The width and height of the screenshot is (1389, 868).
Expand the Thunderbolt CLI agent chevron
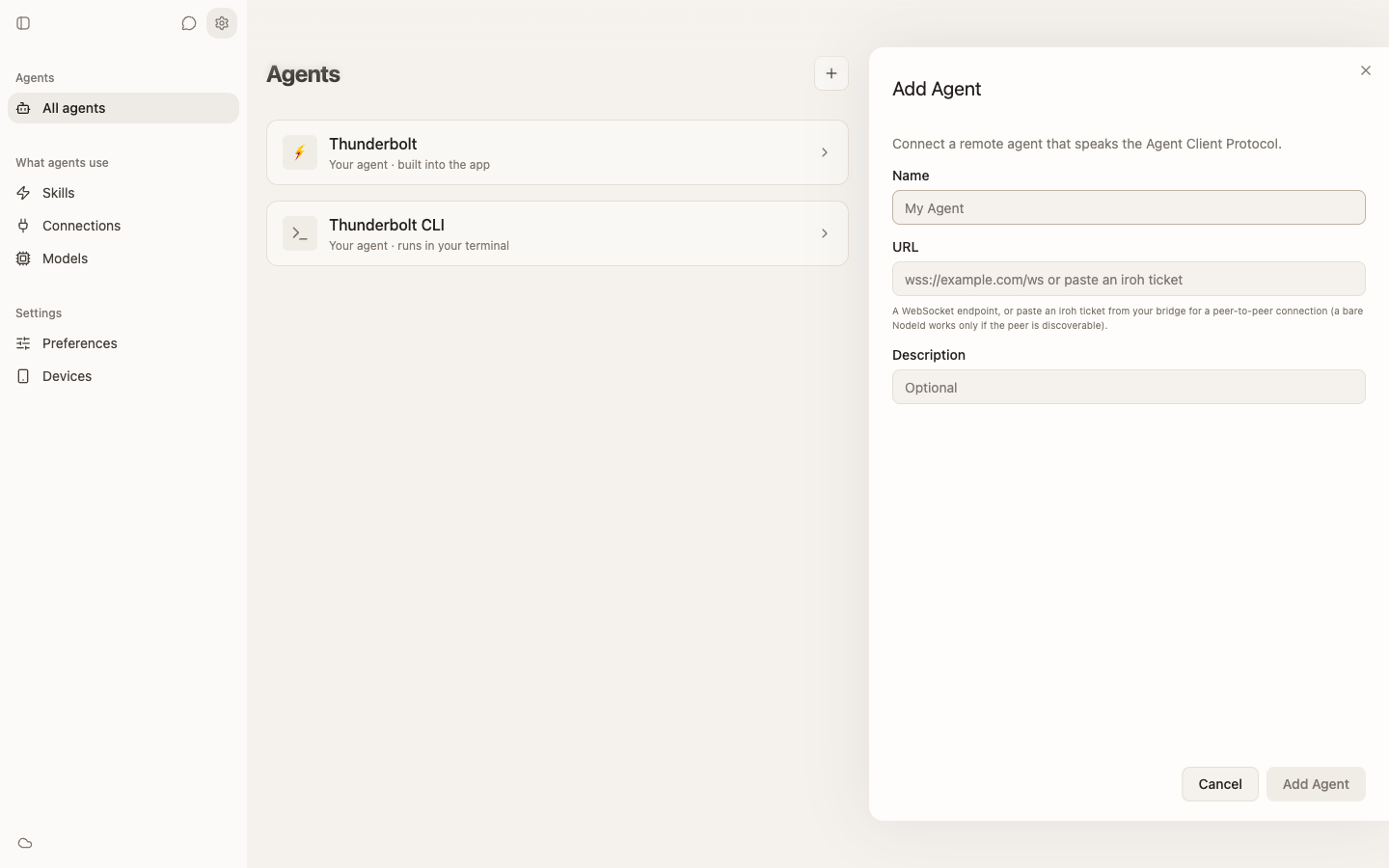(825, 233)
